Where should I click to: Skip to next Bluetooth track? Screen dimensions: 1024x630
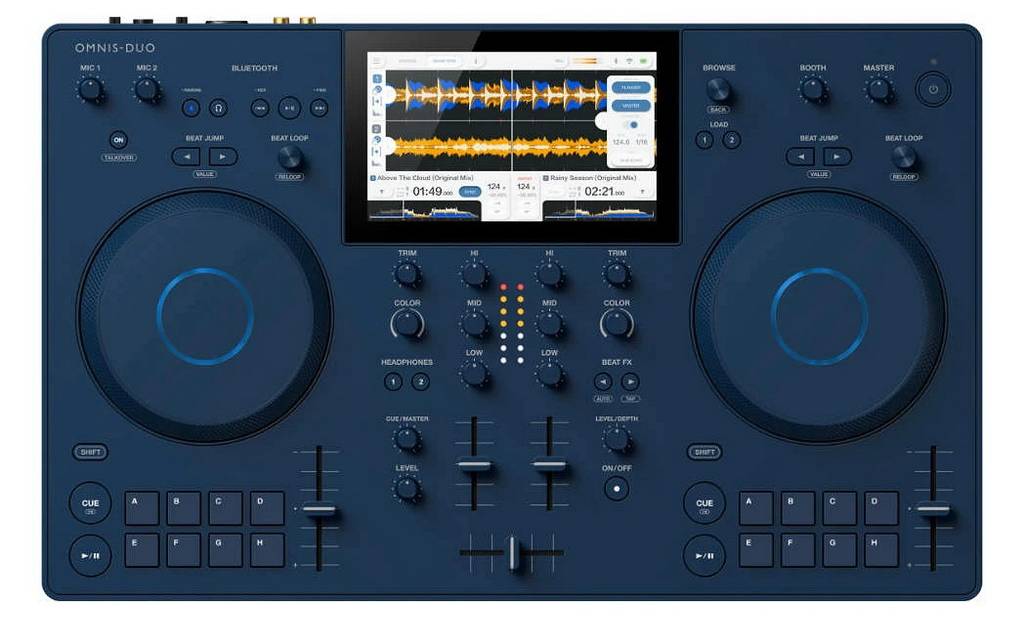tap(319, 108)
